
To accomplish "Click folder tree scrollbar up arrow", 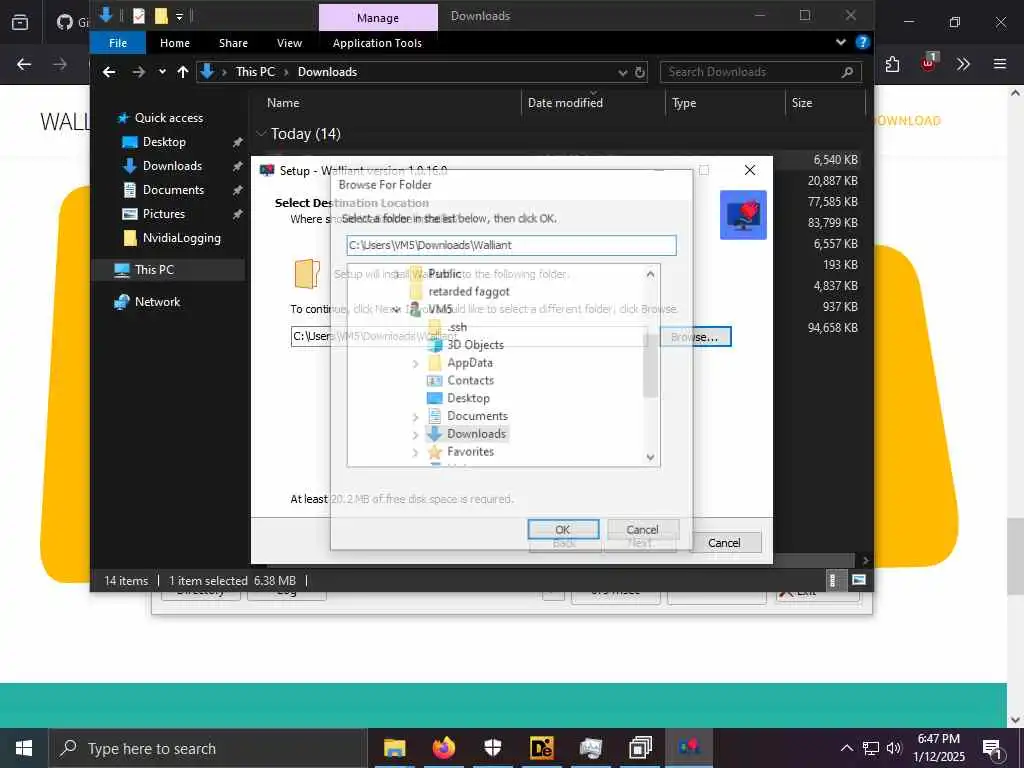I will 650,274.
